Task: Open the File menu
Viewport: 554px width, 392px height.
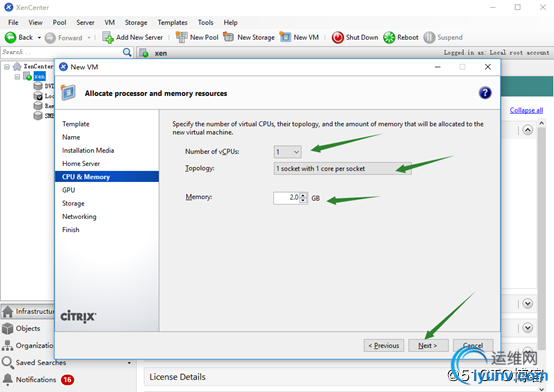Action: click(13, 23)
